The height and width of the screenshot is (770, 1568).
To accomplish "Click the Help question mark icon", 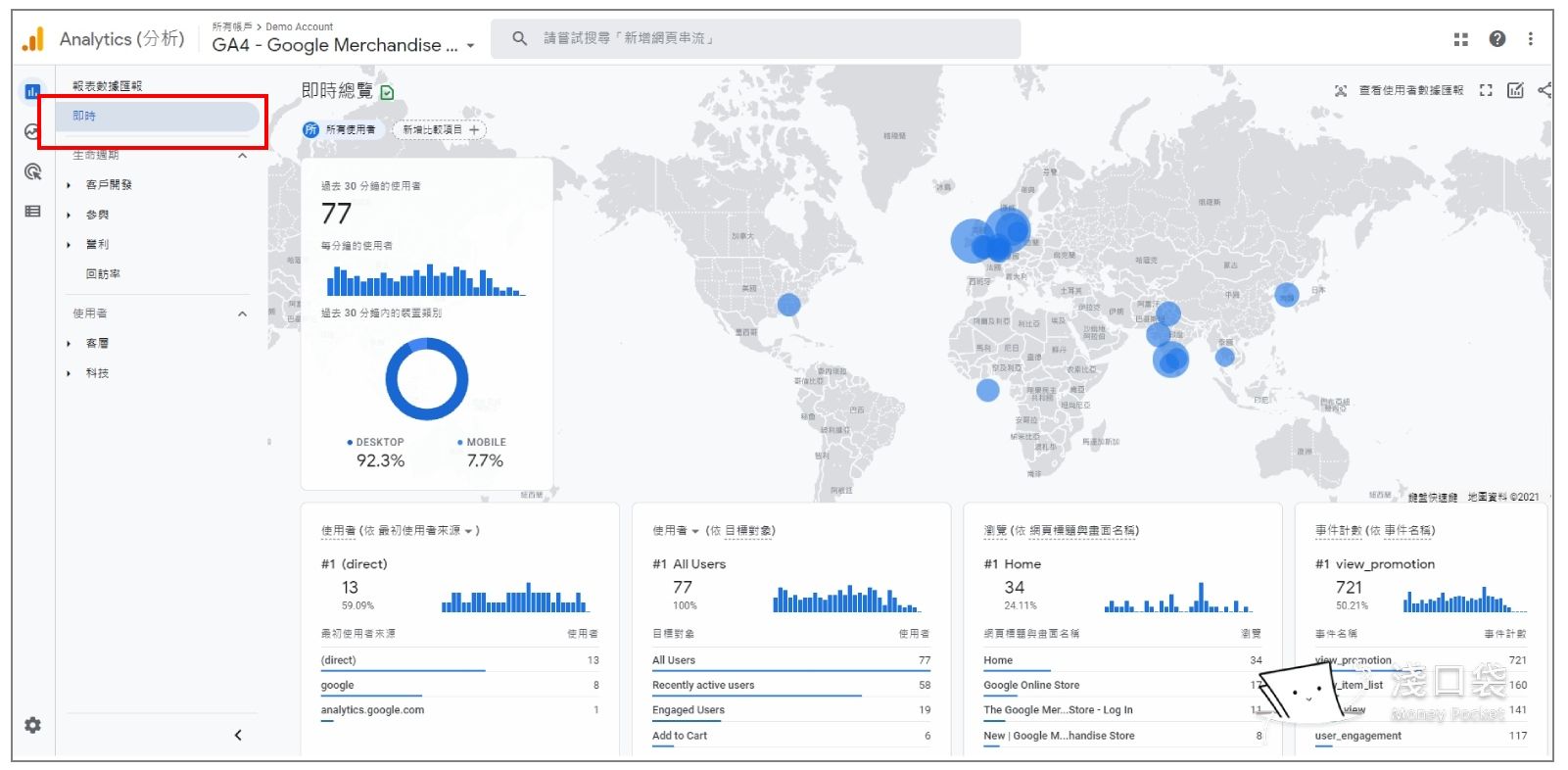I will [1497, 39].
